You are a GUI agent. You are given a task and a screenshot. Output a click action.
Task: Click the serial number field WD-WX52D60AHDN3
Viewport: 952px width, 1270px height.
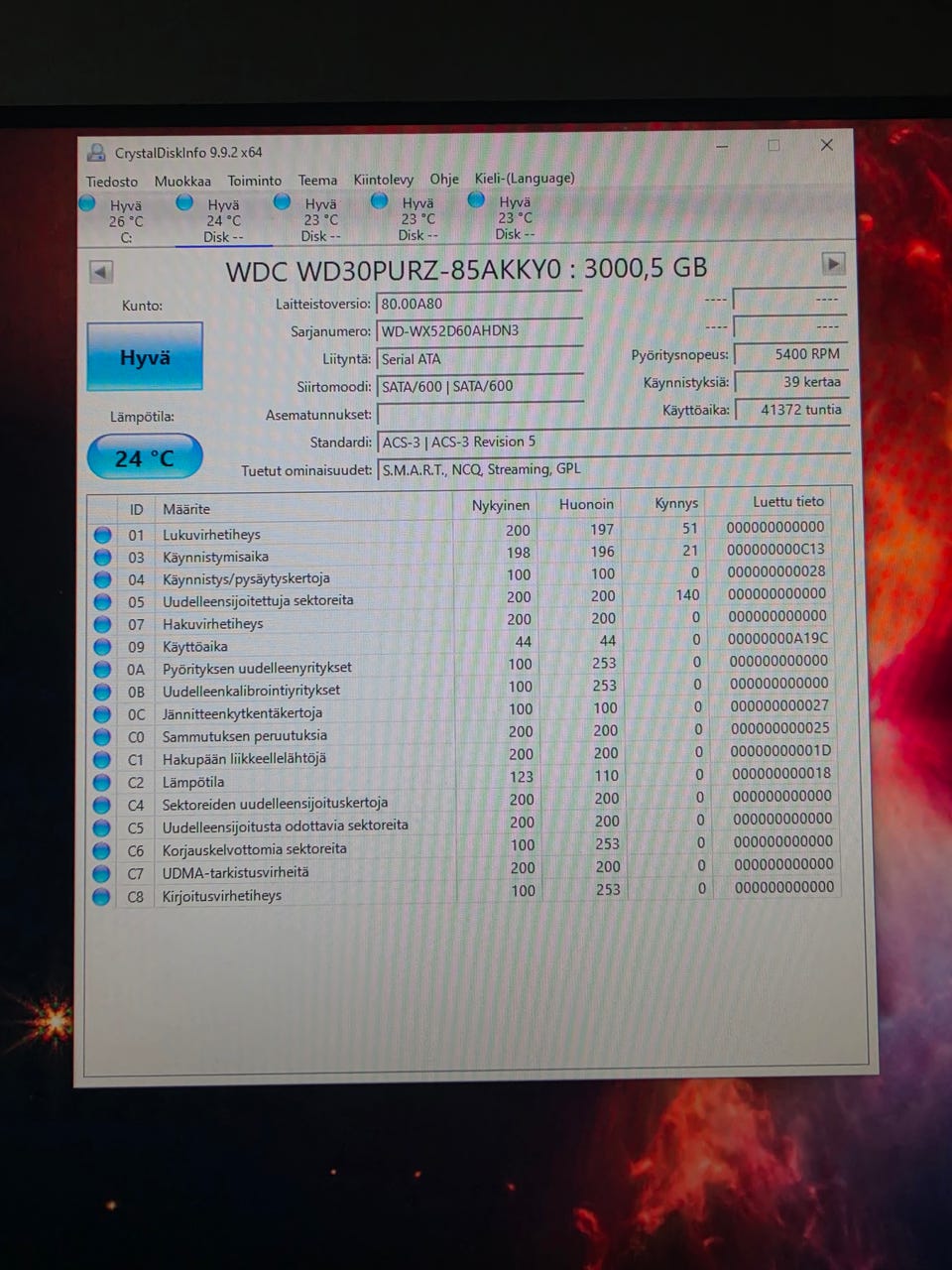[x=479, y=331]
